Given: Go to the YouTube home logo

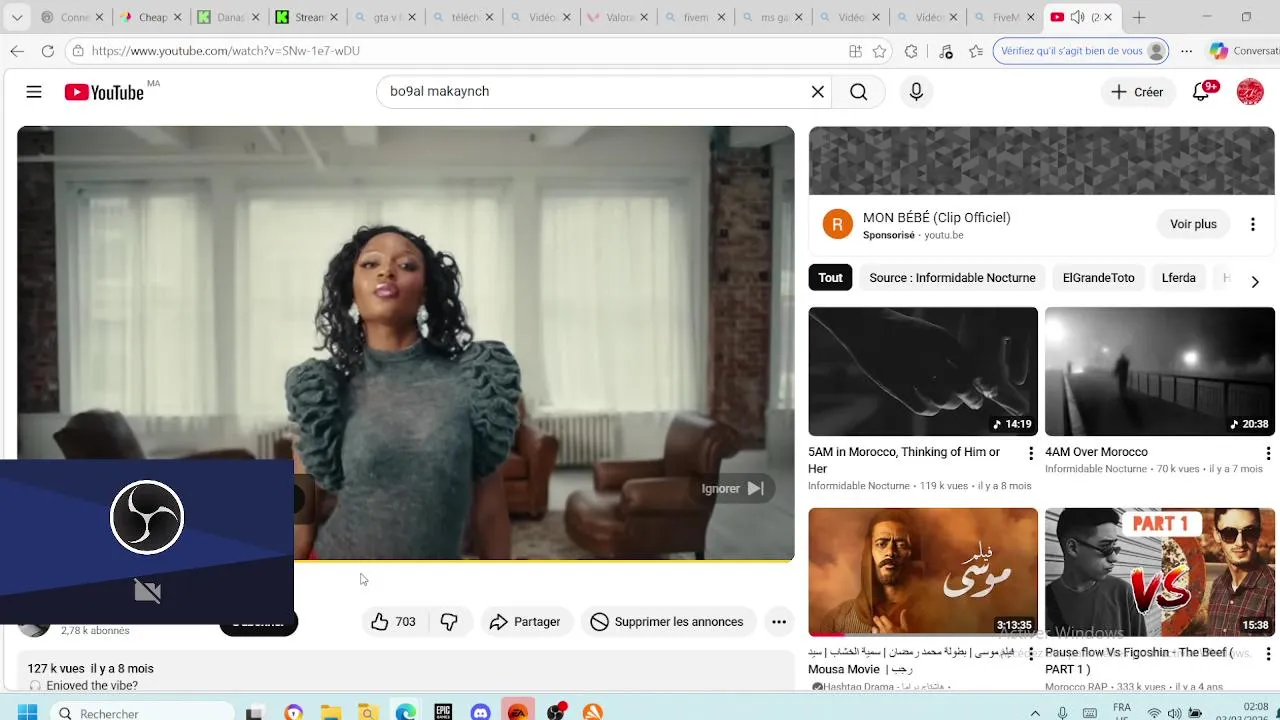Looking at the screenshot, I should tap(105, 92).
